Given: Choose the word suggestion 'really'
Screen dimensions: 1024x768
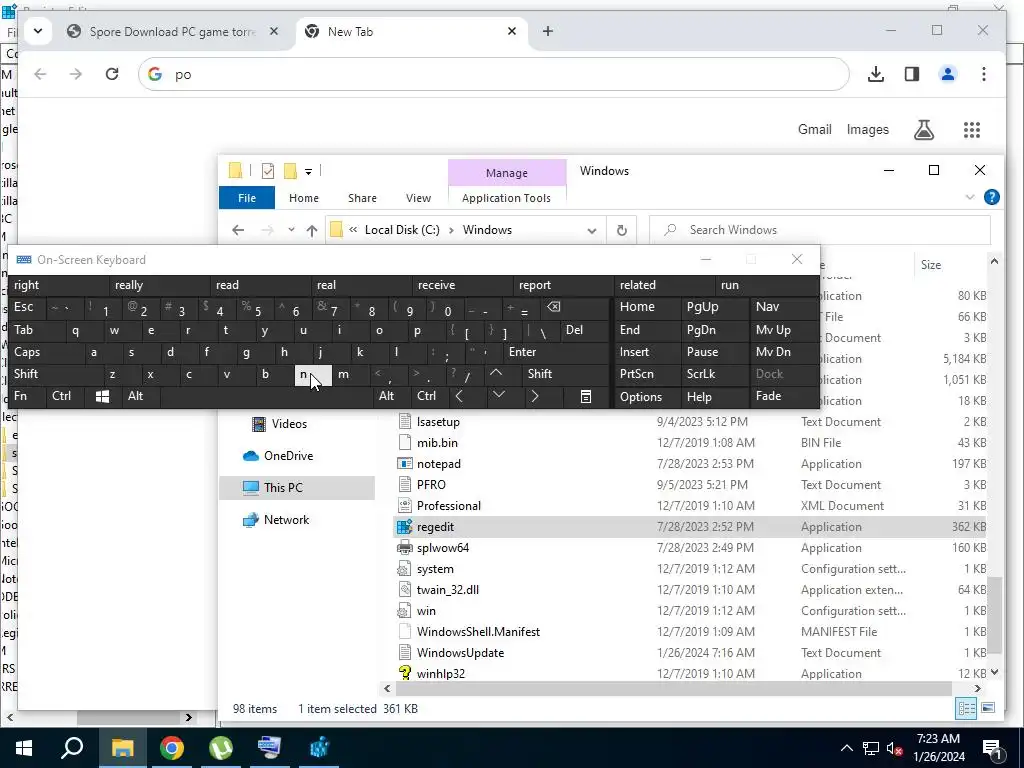Looking at the screenshot, I should coord(160,285).
